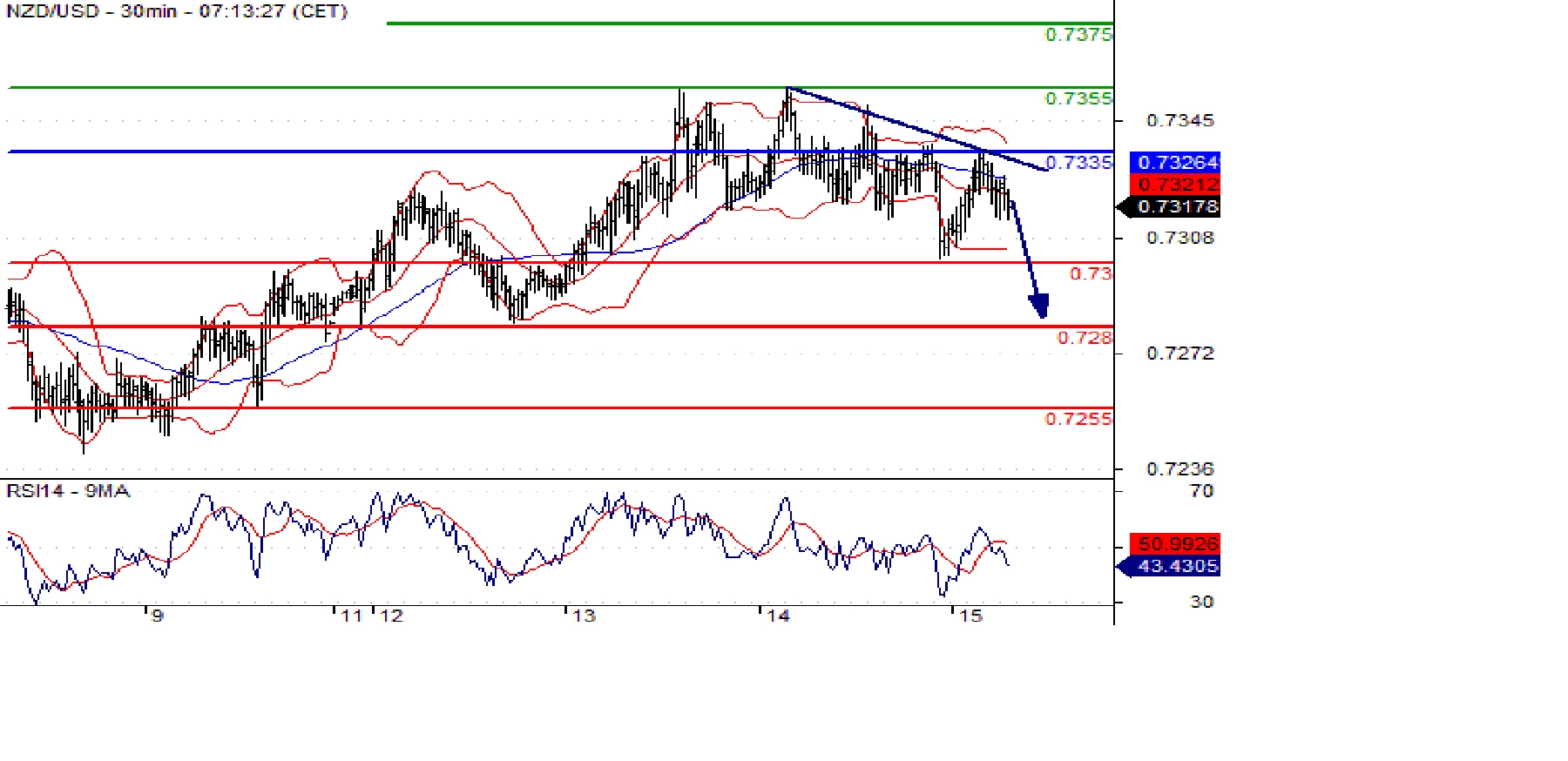
Task: Click the 0.728 support level label
Action: pos(1085,338)
